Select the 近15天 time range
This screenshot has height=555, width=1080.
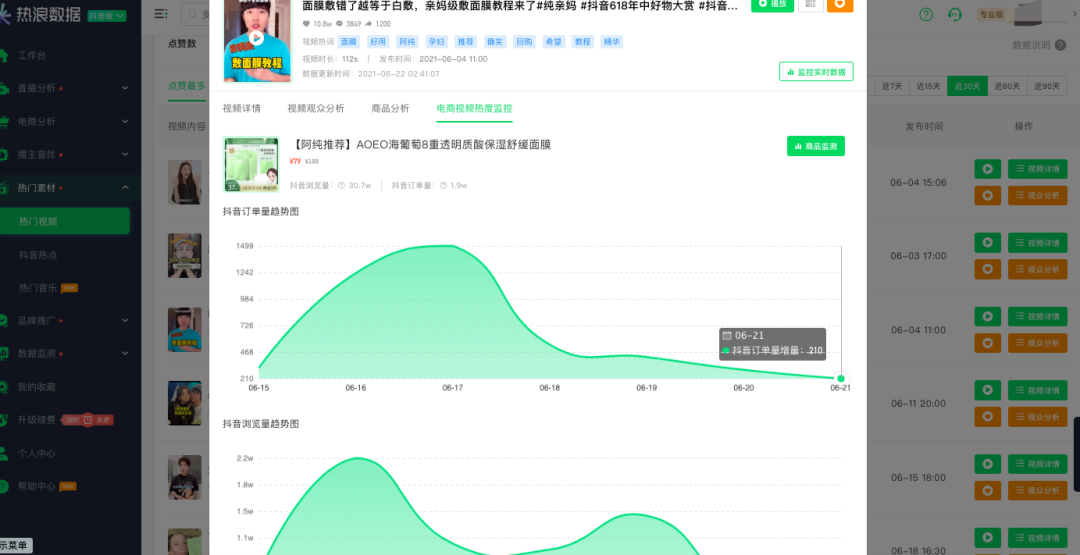coord(928,86)
